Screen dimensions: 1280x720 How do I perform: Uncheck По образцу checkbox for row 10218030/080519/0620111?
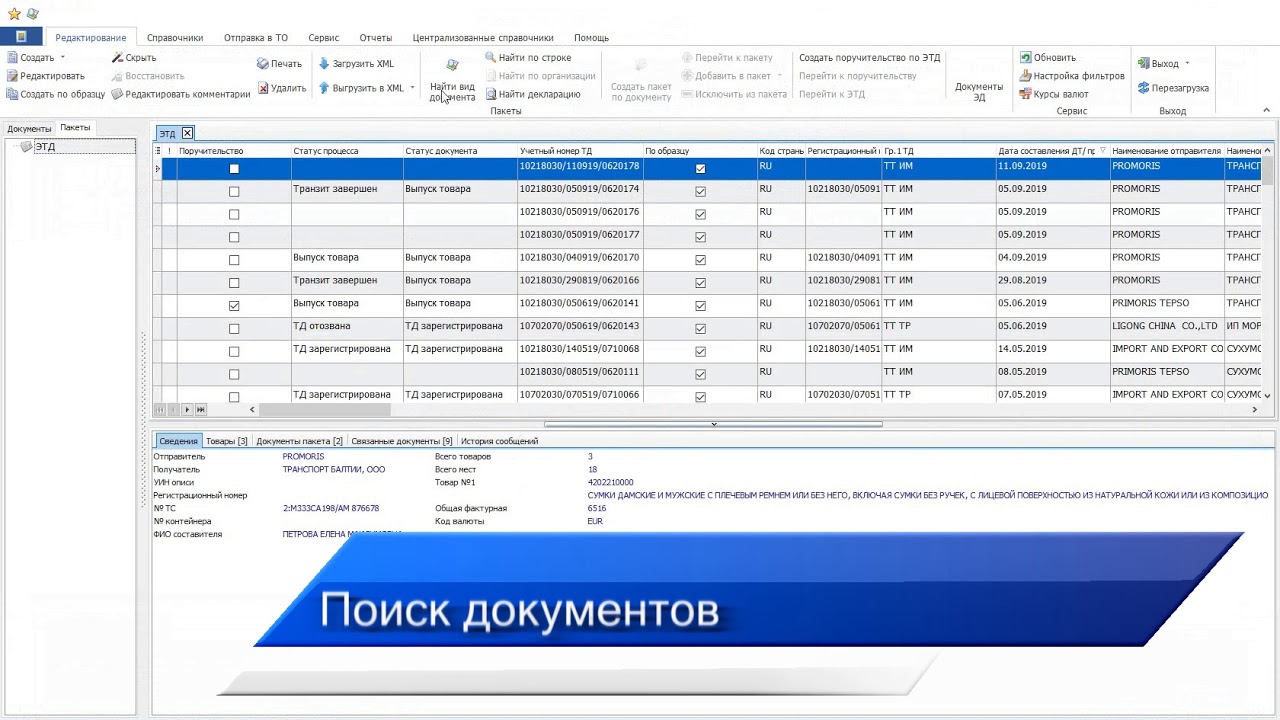pos(700,375)
